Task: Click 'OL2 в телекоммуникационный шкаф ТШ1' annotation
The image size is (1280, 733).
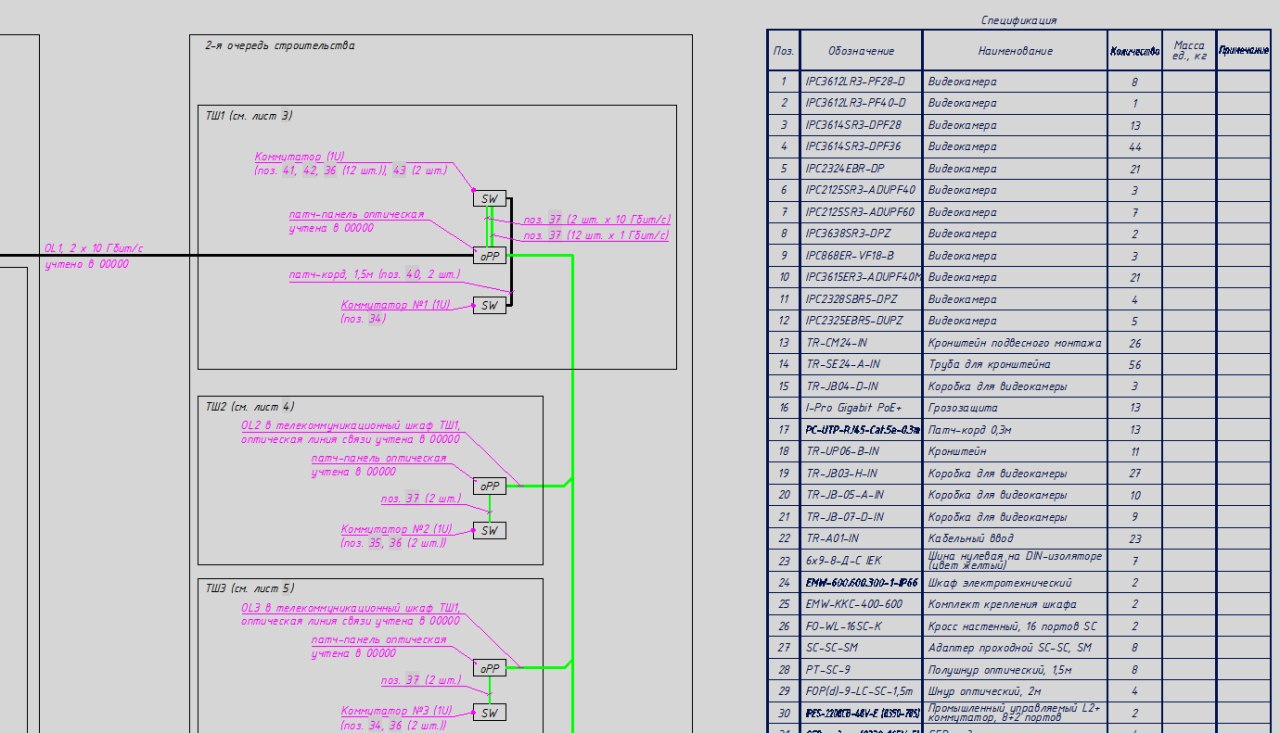Action: [x=349, y=425]
